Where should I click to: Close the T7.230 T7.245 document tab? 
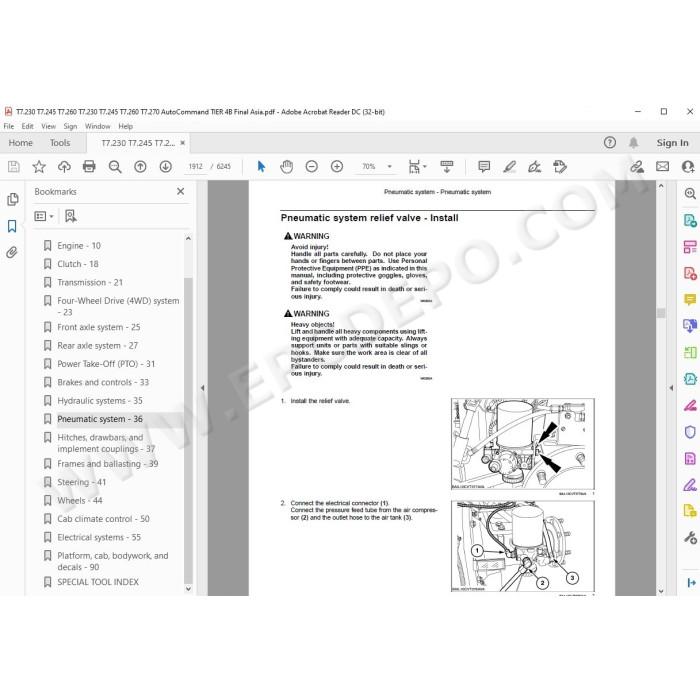pyautogui.click(x=183, y=143)
